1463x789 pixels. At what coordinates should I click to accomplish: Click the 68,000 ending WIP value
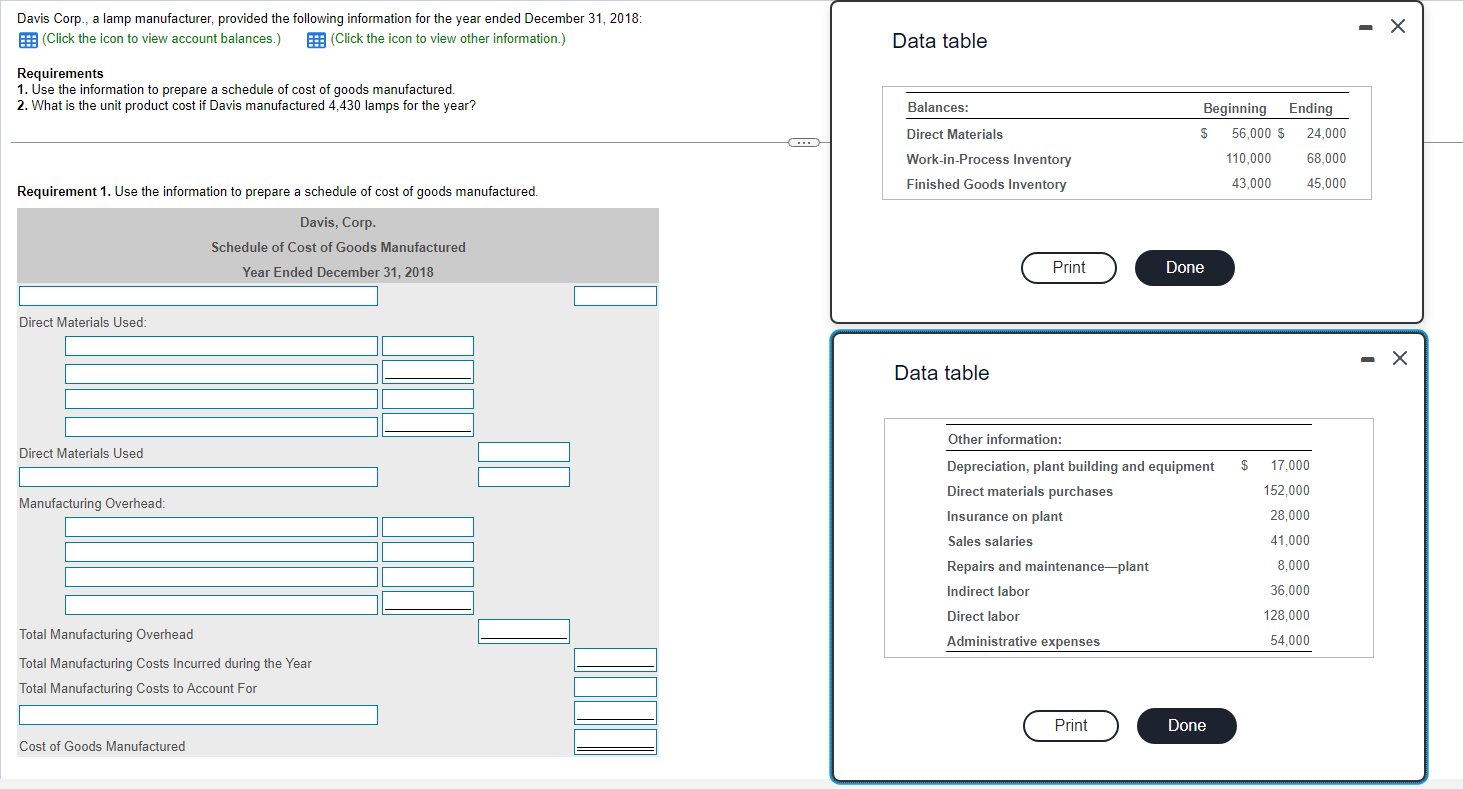(x=1326, y=158)
